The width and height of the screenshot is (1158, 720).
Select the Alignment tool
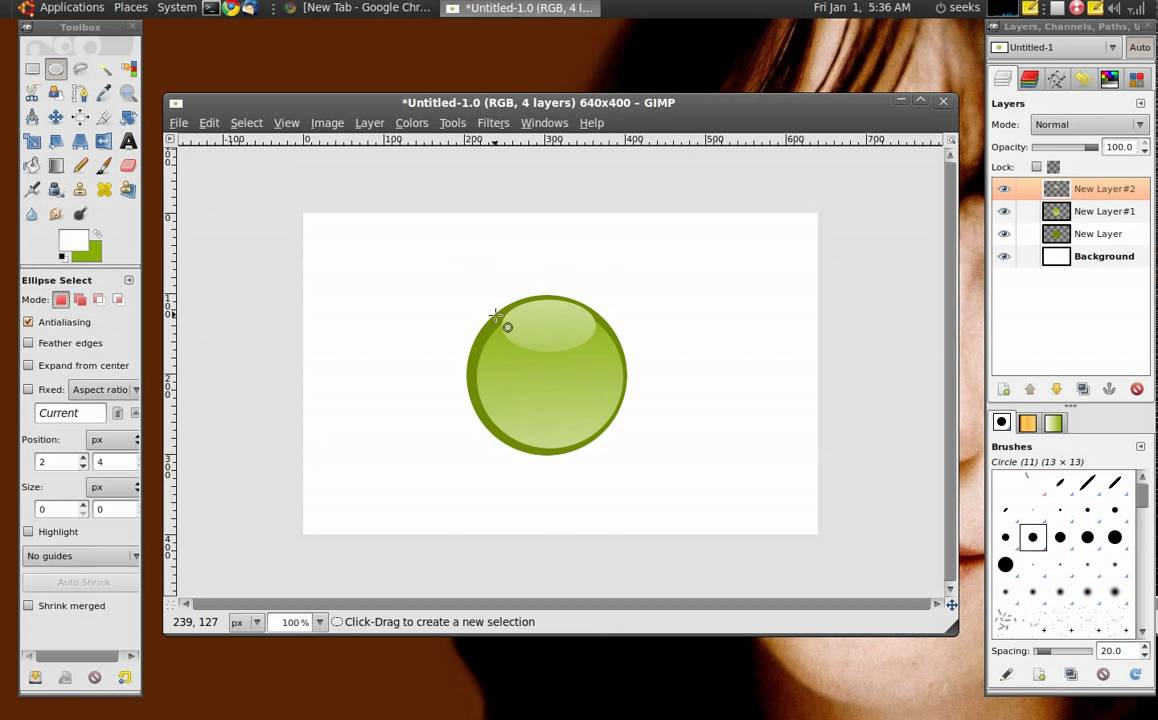click(x=80, y=117)
